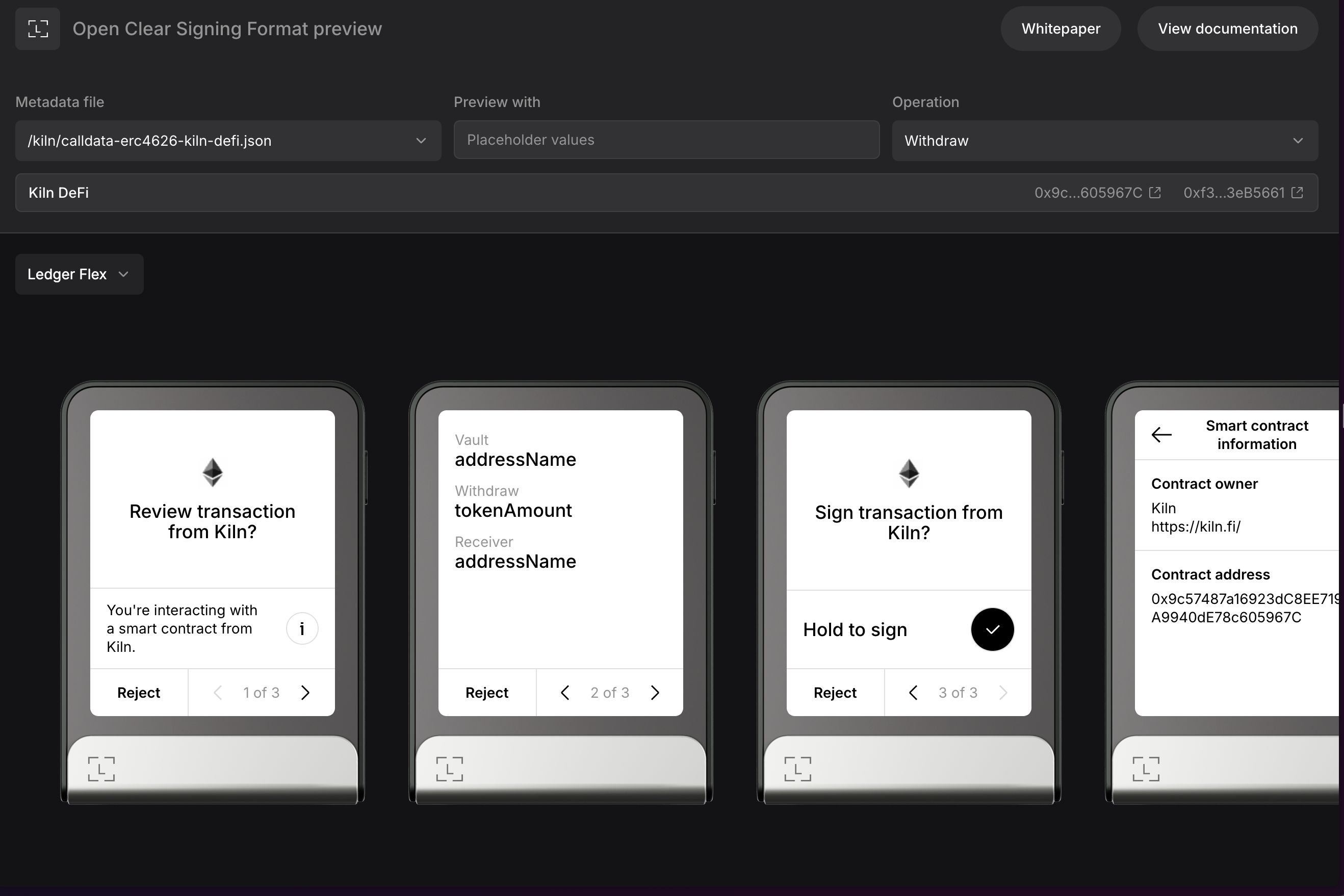Open external link for 0x9c...605967C
Viewport: 1344px width, 896px height.
click(1155, 193)
